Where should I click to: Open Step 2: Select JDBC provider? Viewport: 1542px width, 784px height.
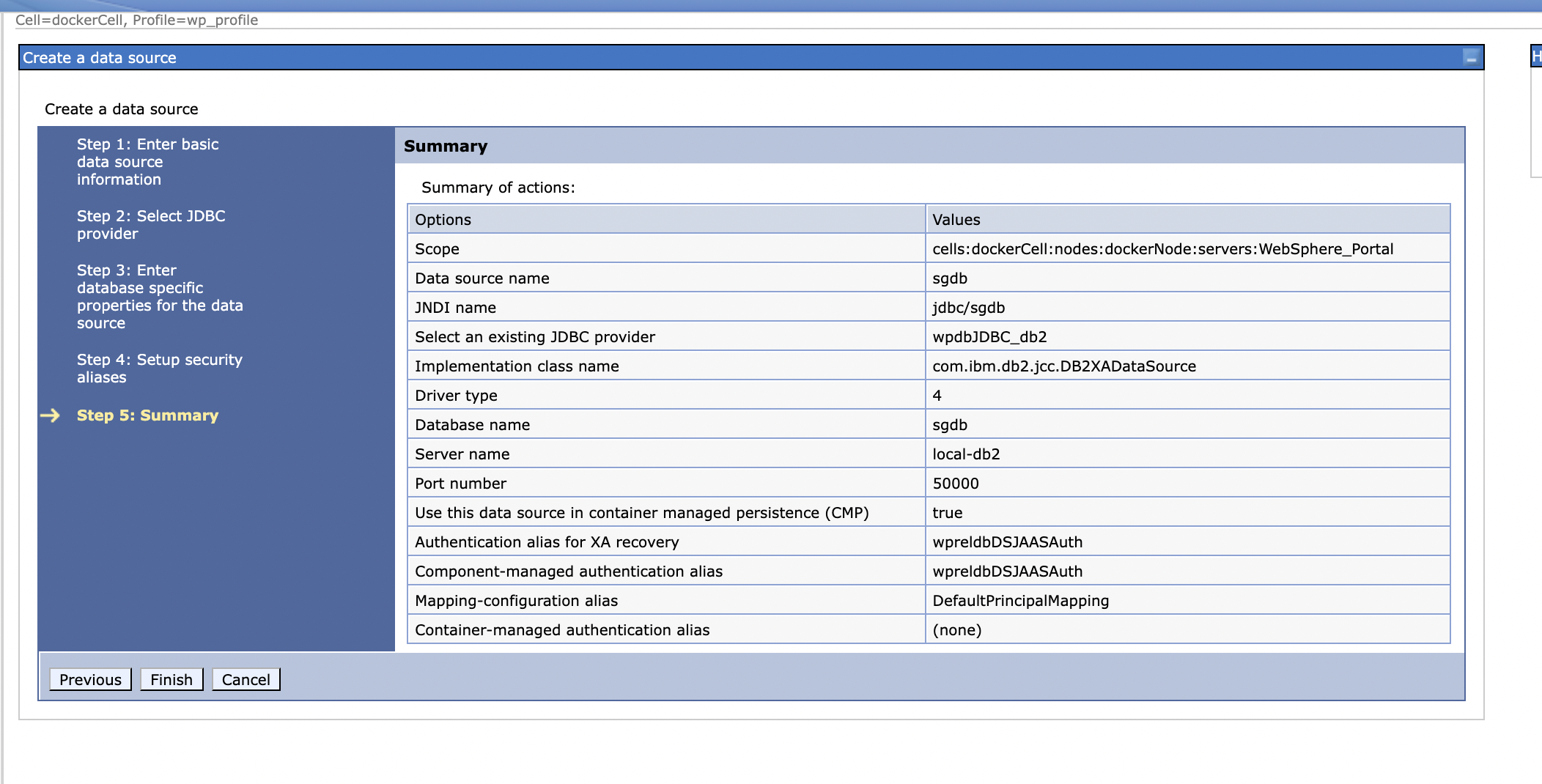pos(150,224)
